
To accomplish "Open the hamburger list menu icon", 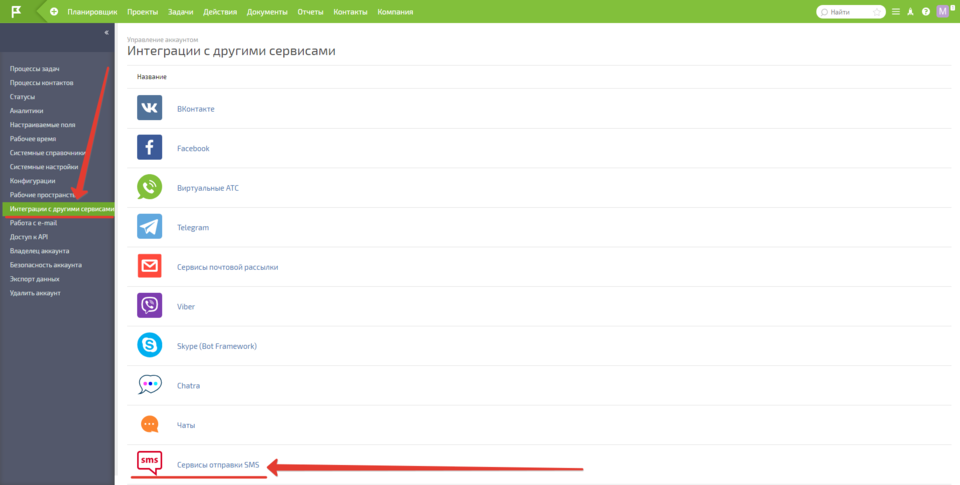I will (896, 12).
